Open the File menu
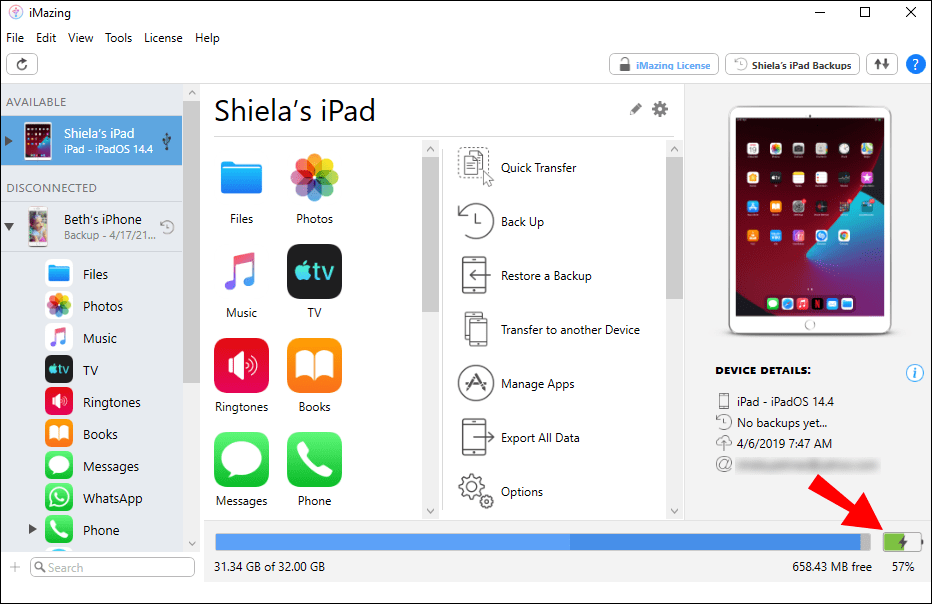The width and height of the screenshot is (932, 604). (15, 38)
